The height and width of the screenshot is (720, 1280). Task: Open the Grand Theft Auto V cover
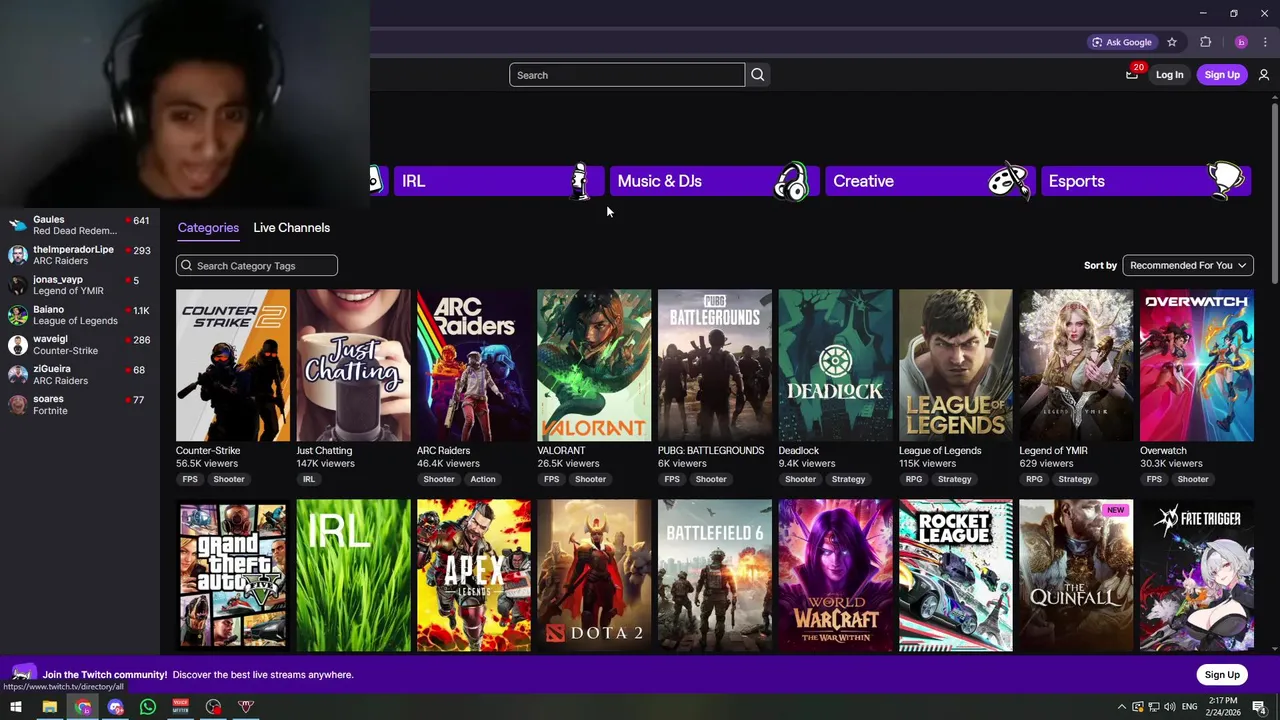(233, 576)
